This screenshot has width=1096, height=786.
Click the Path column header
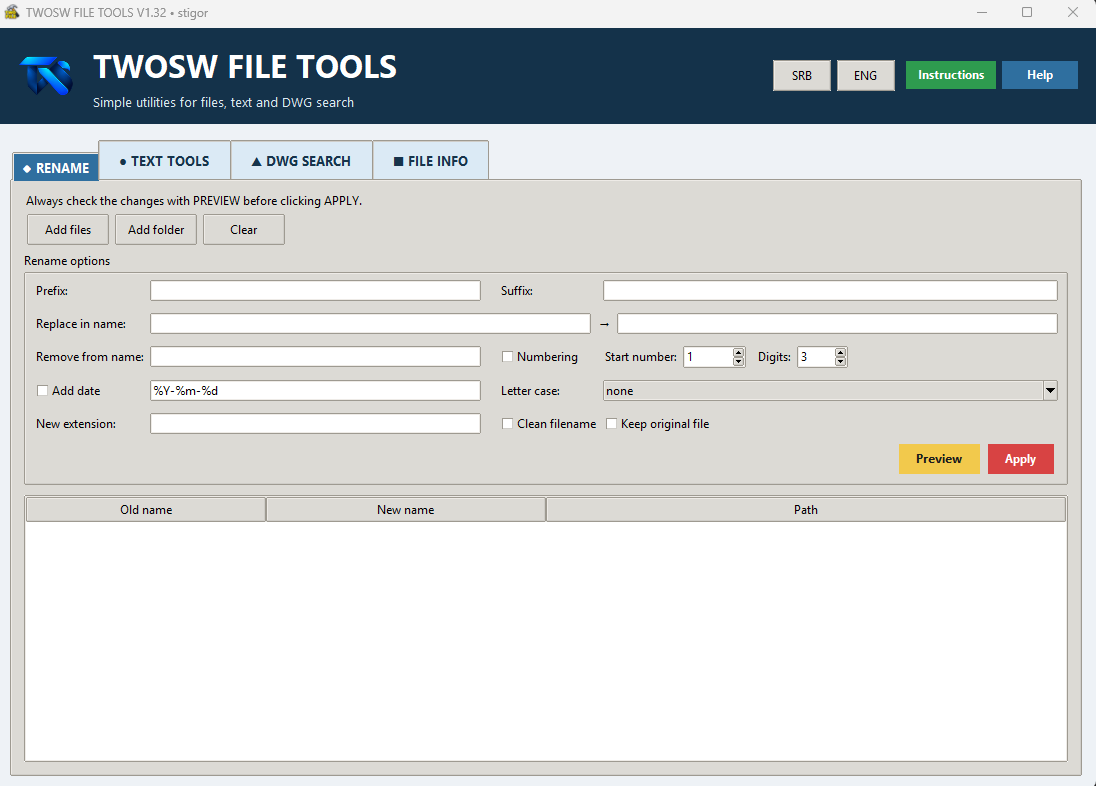pos(805,510)
